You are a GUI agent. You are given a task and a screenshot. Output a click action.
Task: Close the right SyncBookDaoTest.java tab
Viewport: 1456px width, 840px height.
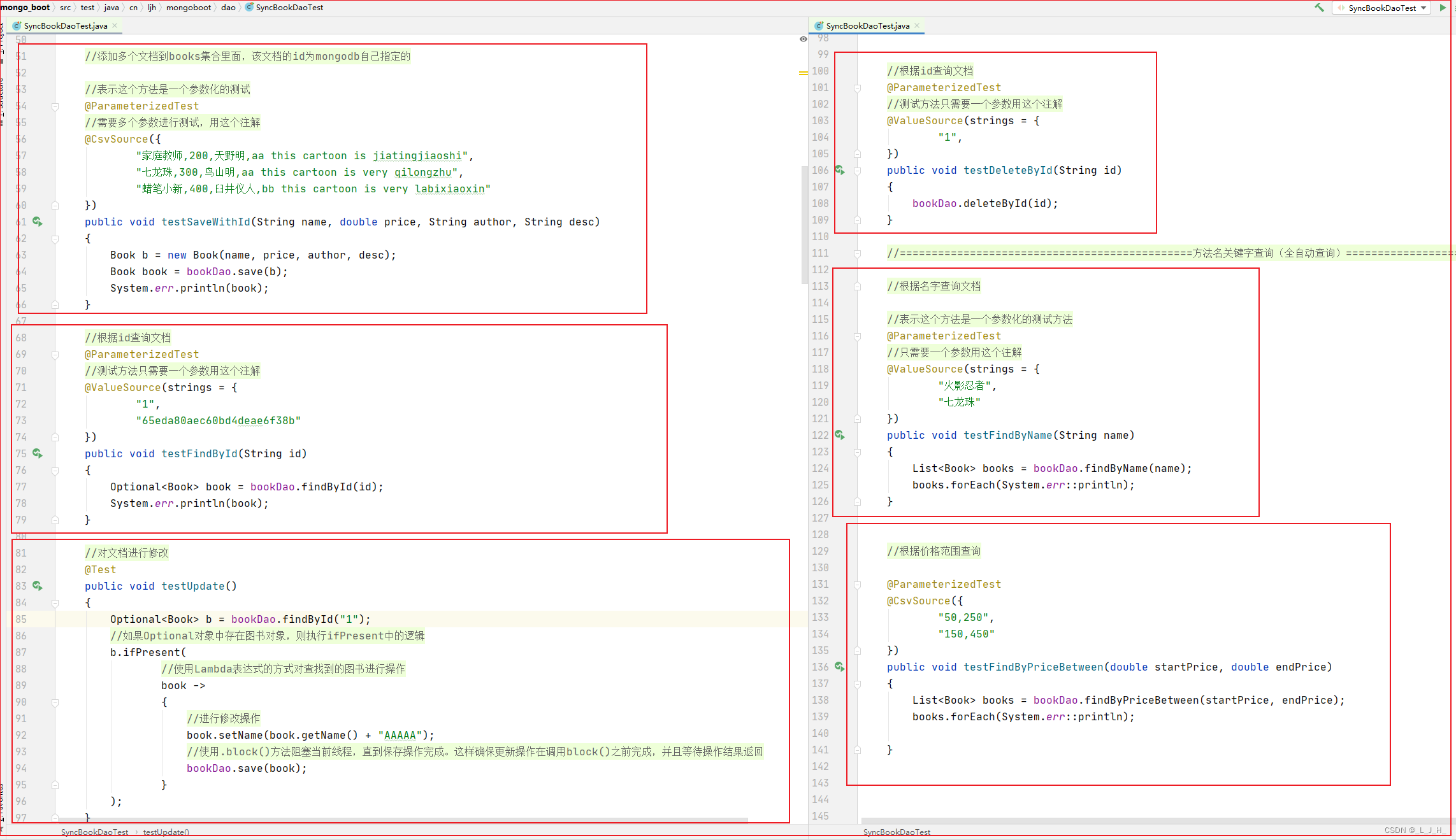[x=917, y=25]
